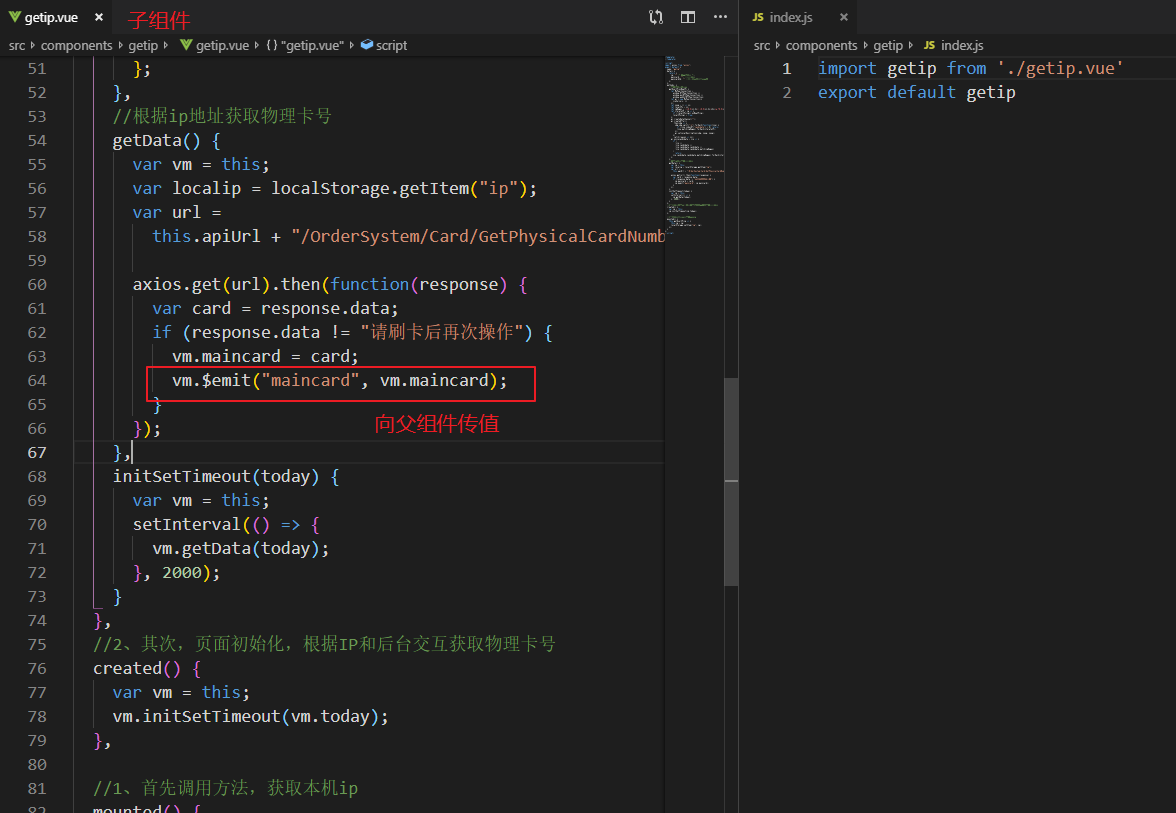Click this.apiUrl on line 58
Screen dimensions: 1176x813
click(206, 236)
